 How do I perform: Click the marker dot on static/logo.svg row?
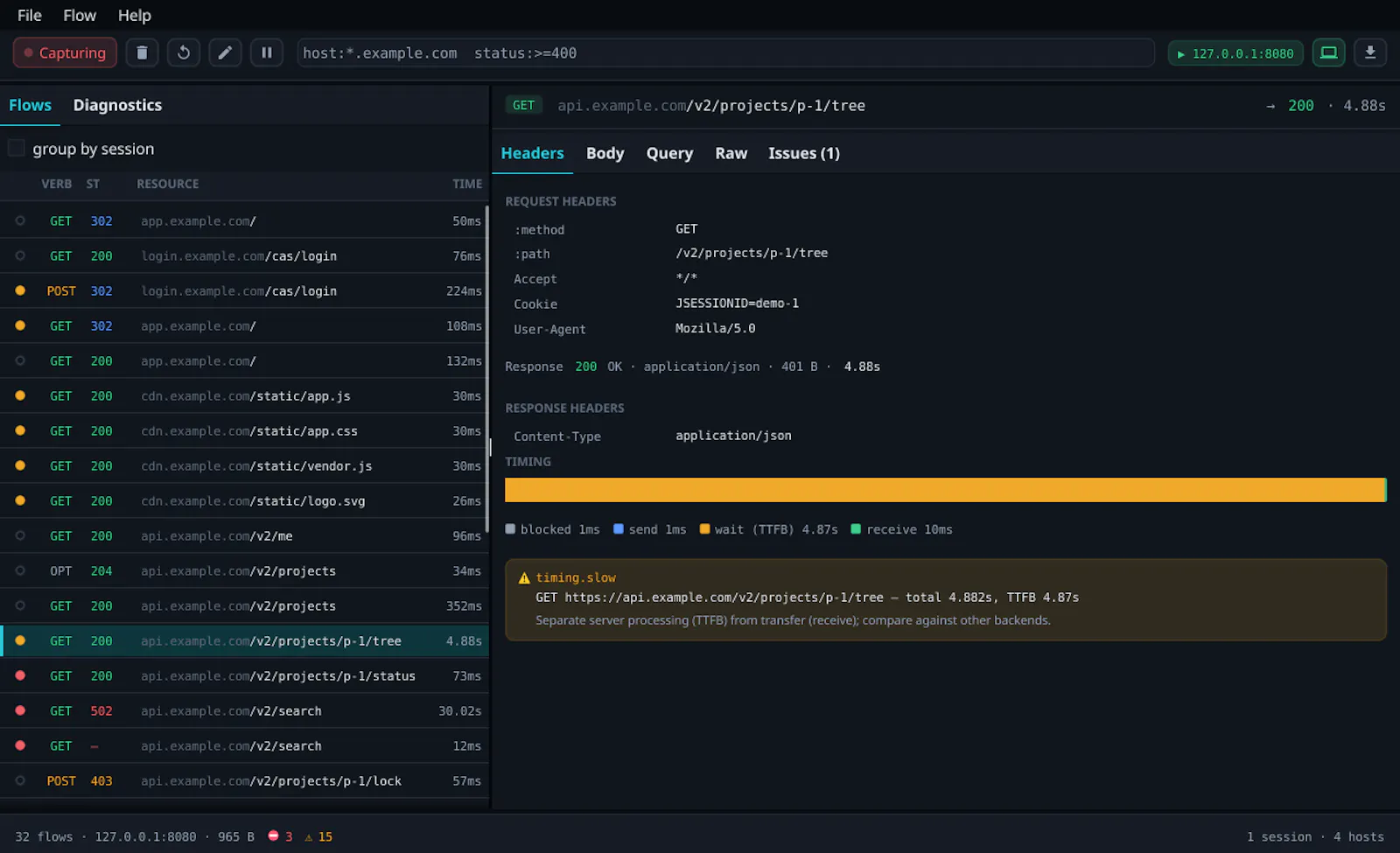pos(20,500)
